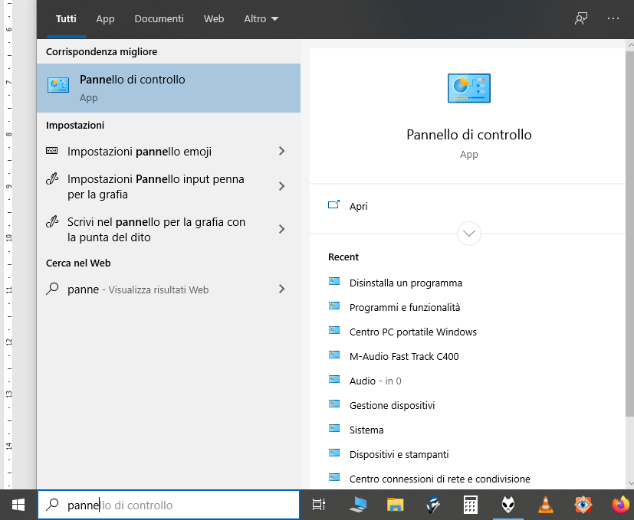Select the Tutti tab
Image resolution: width=634 pixels, height=520 pixels.
(x=66, y=19)
